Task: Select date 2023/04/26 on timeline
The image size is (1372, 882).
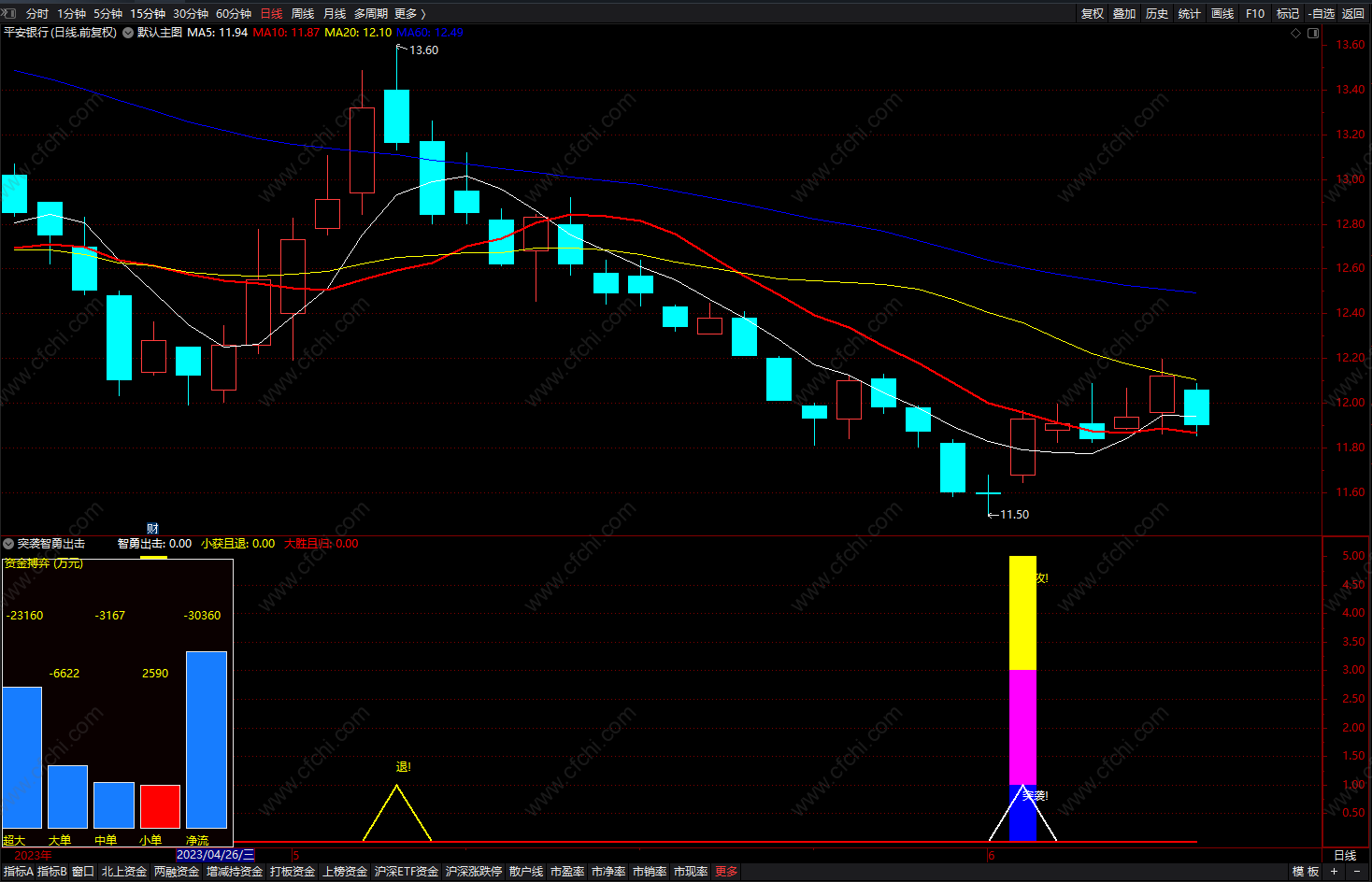Action: (215, 855)
